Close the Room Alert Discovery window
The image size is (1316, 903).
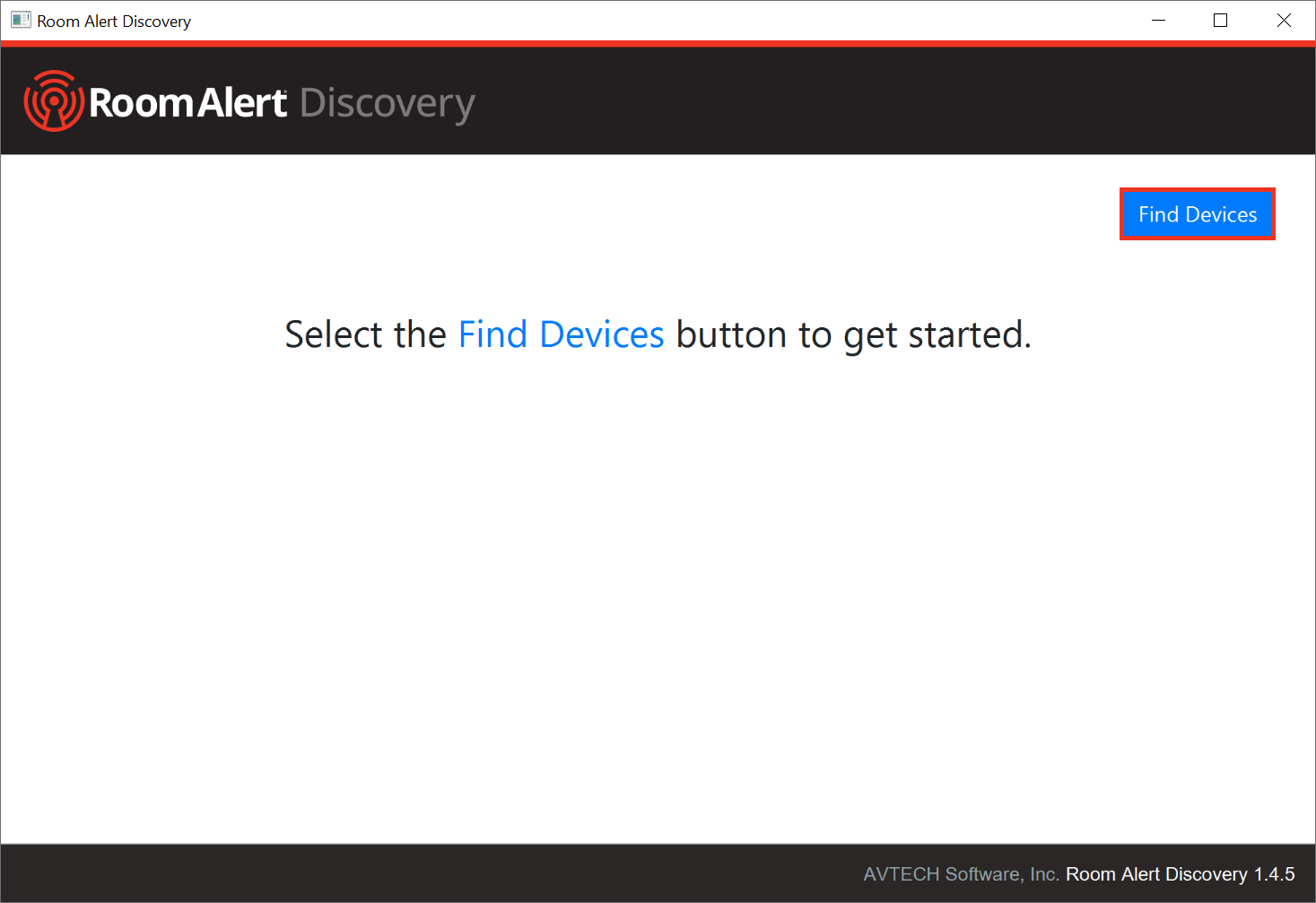pos(1284,20)
